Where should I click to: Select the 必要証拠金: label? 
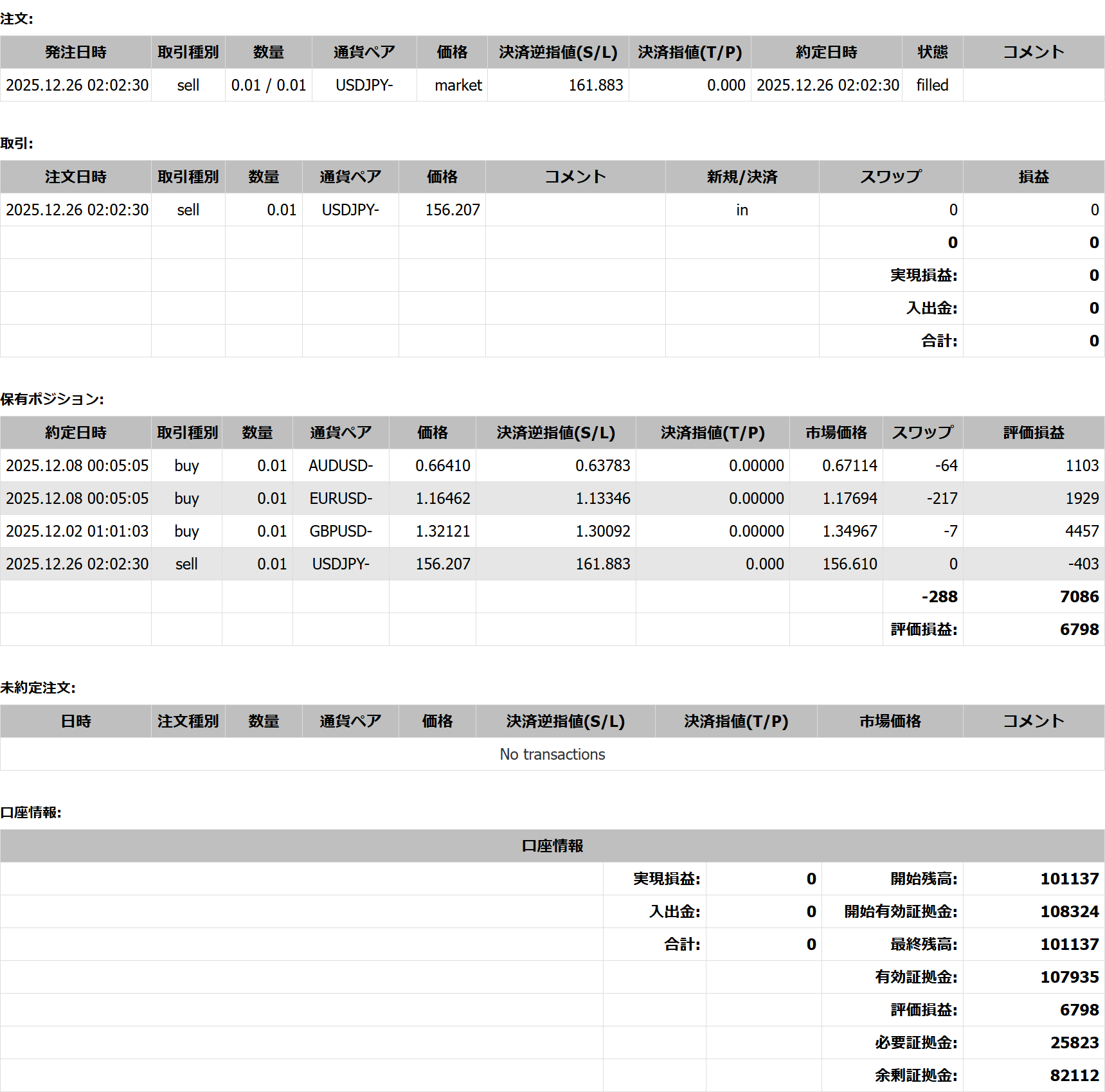point(915,1043)
